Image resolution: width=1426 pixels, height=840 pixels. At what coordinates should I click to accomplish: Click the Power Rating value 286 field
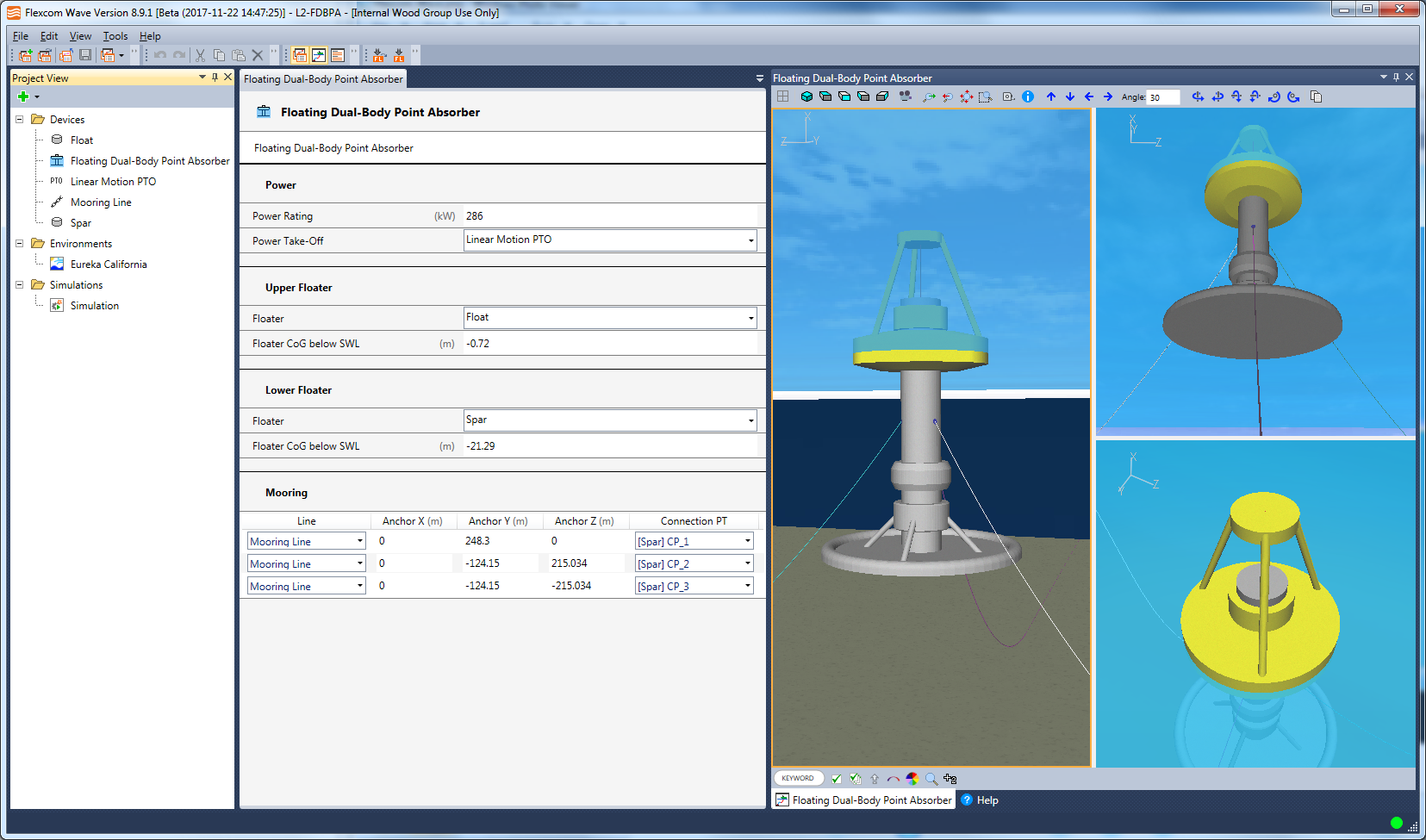tap(610, 216)
